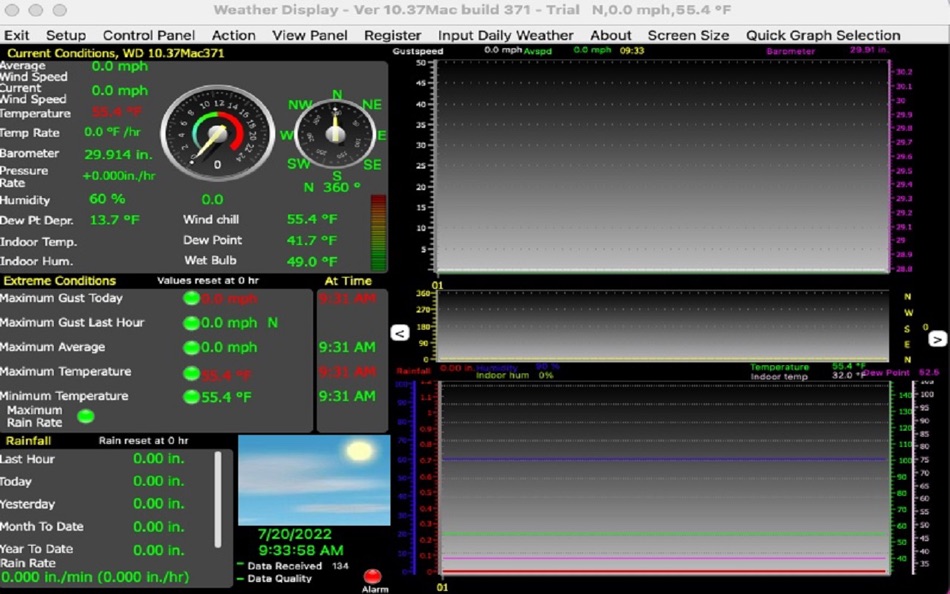Image resolution: width=950 pixels, height=594 pixels.
Task: Click the clock time 9:33:58 AM
Action: (x=301, y=550)
